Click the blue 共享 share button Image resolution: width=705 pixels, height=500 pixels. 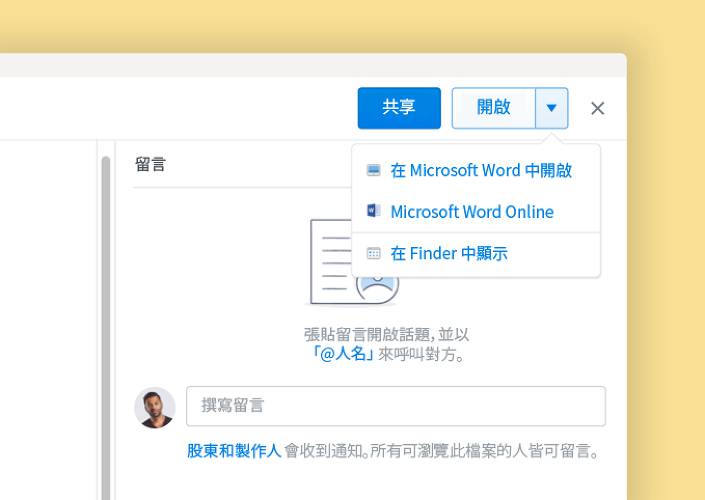(399, 108)
